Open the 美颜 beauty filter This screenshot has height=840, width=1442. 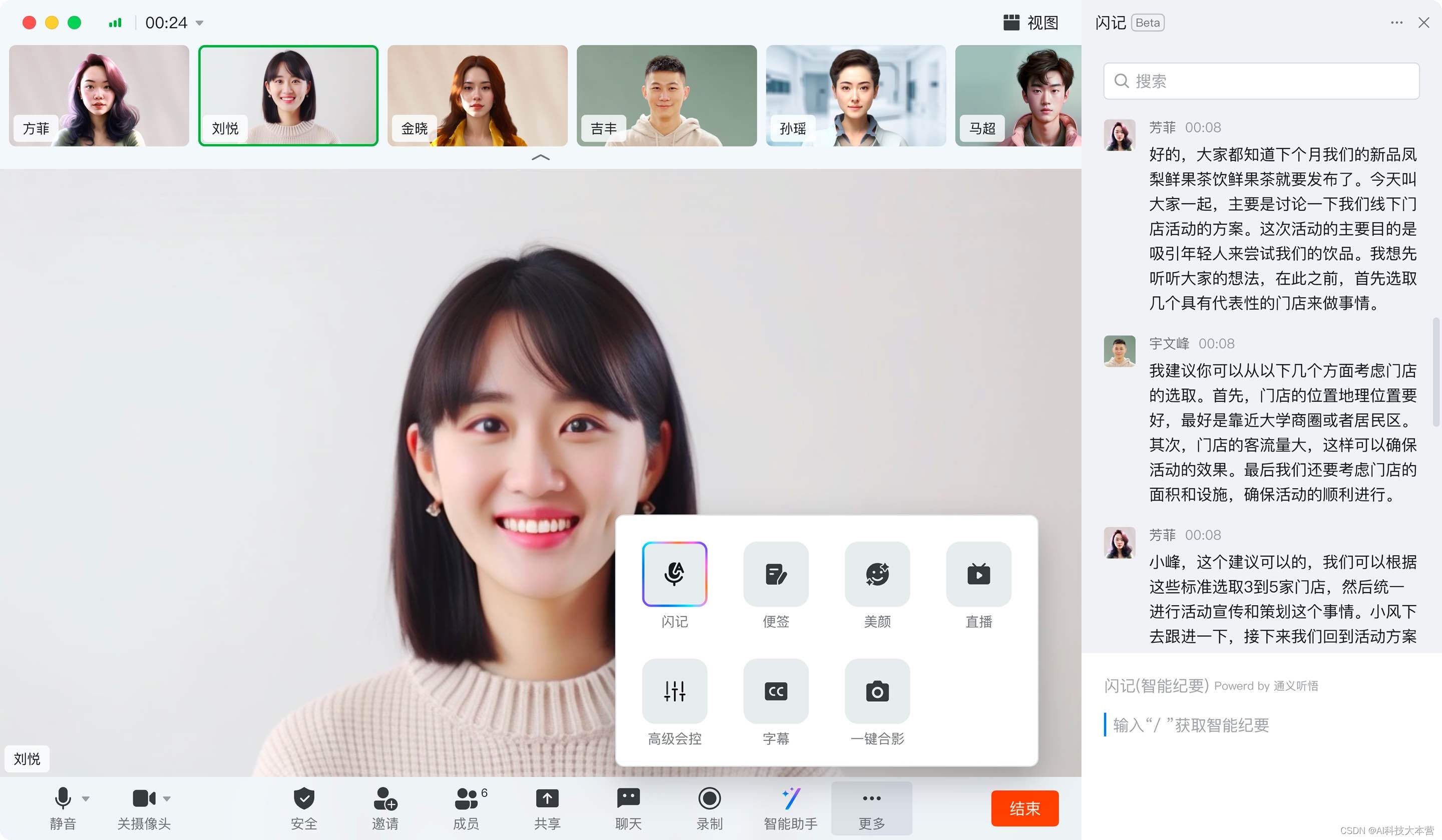(877, 574)
